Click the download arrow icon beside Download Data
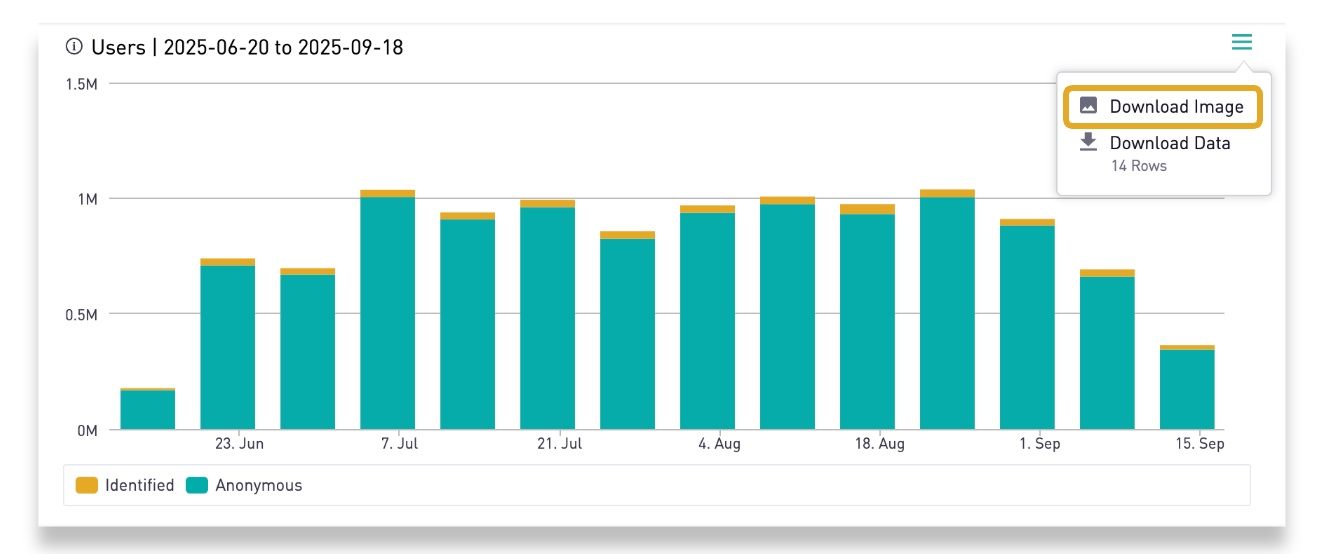Viewport: 1322px width, 554px height. point(1088,143)
